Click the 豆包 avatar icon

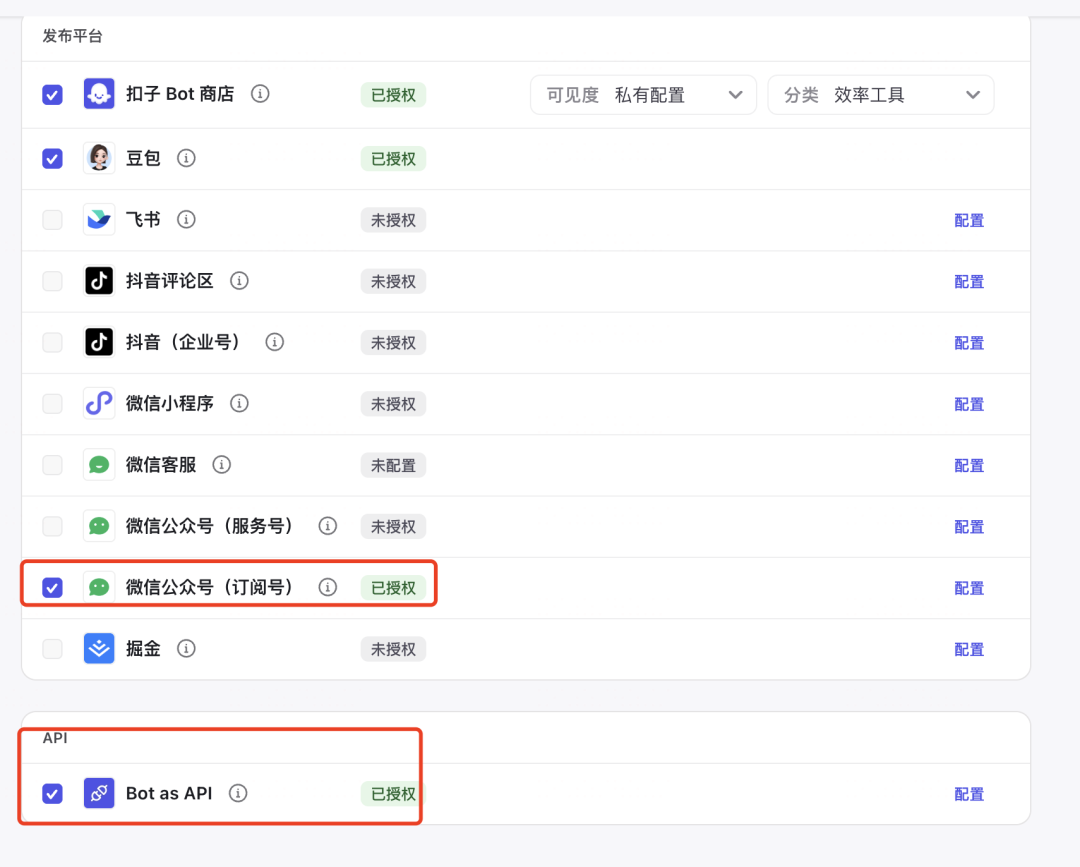tap(98, 158)
